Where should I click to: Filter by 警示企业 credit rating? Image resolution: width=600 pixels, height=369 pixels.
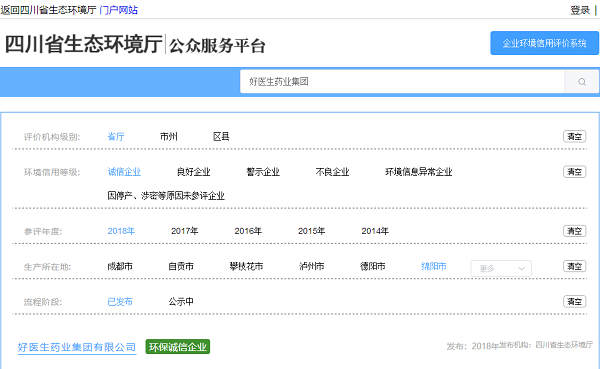coord(263,172)
